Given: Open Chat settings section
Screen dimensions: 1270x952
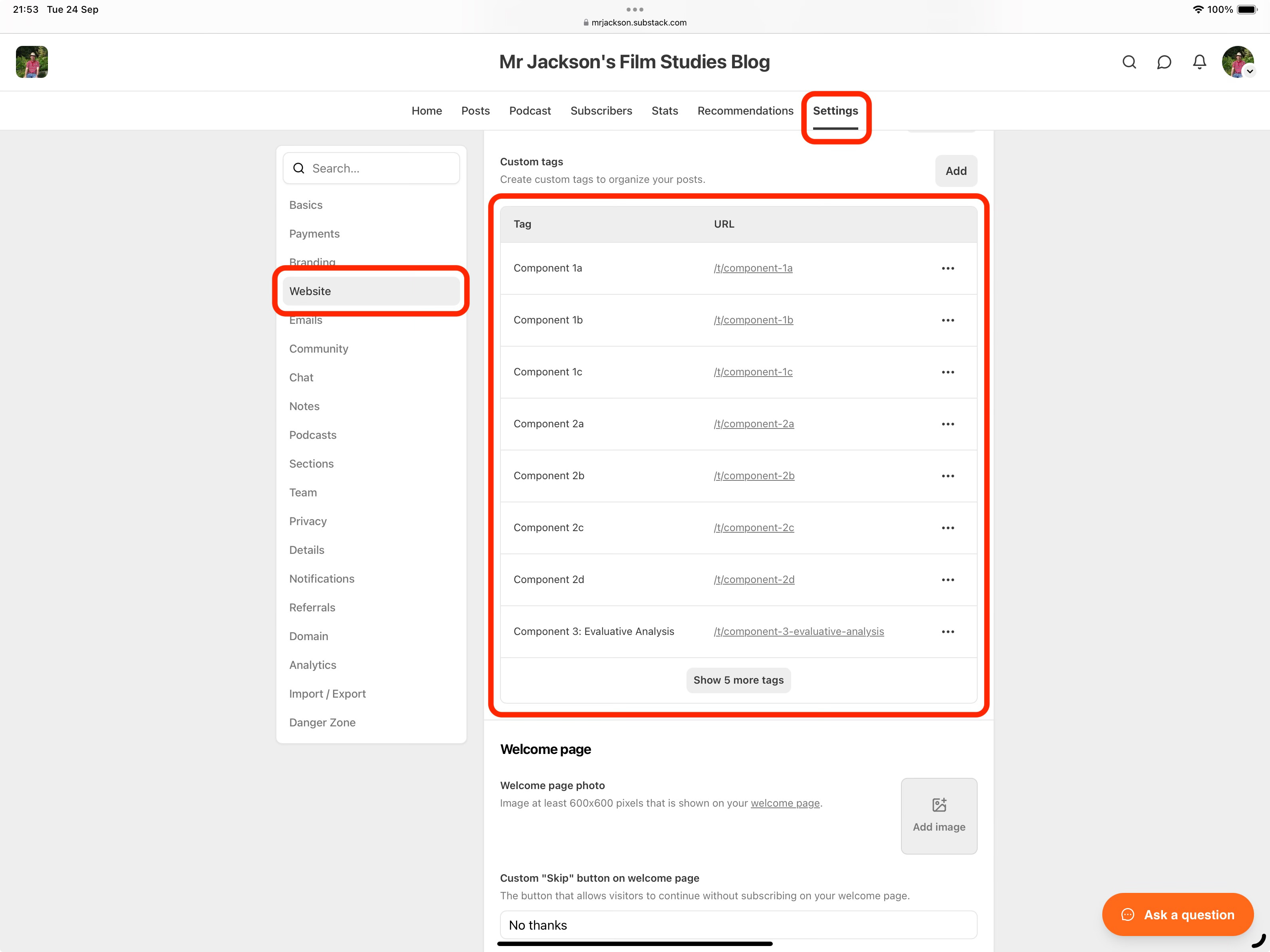Looking at the screenshot, I should (371, 377).
